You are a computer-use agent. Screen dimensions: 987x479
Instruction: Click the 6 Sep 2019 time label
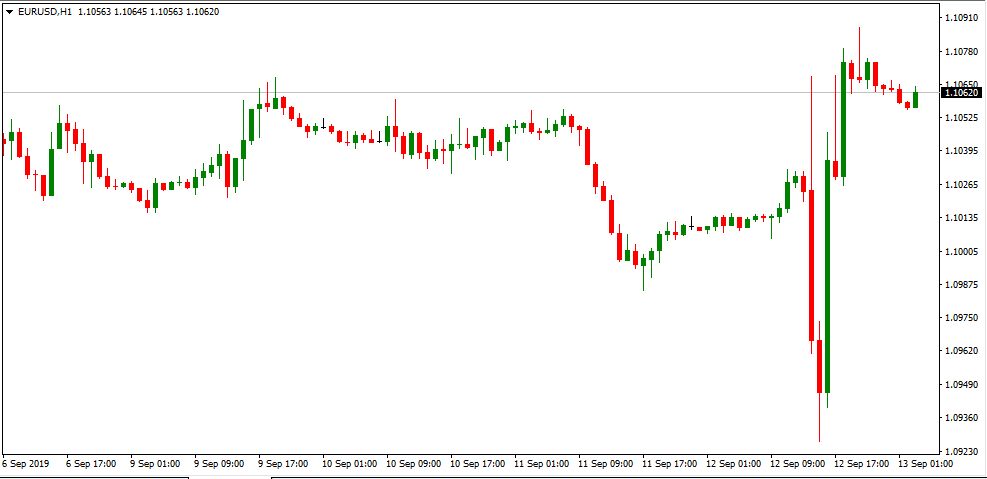point(25,464)
